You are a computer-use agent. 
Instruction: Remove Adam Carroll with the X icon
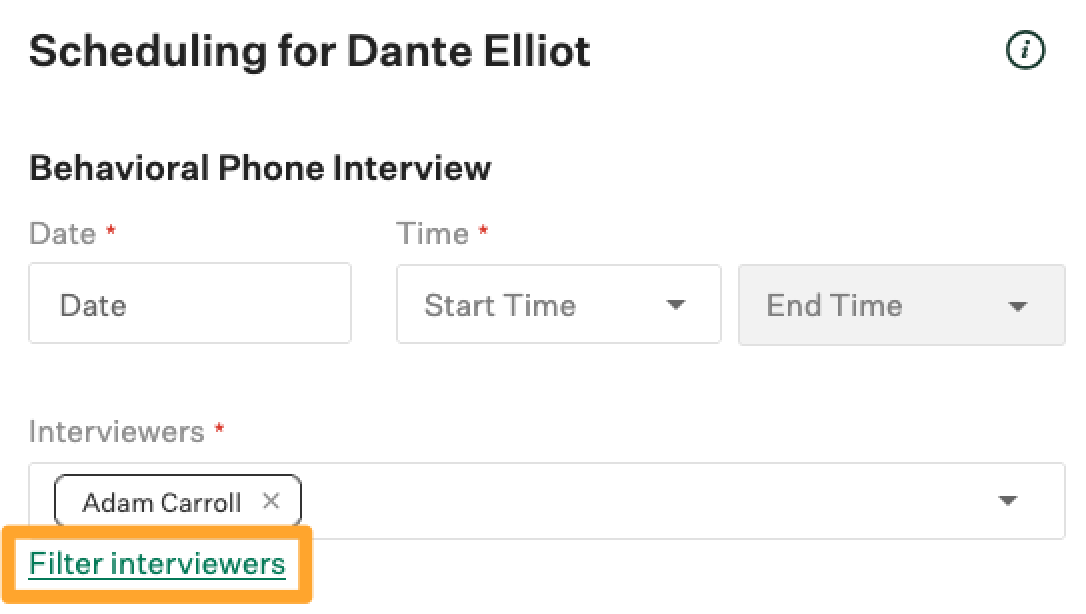(x=271, y=500)
